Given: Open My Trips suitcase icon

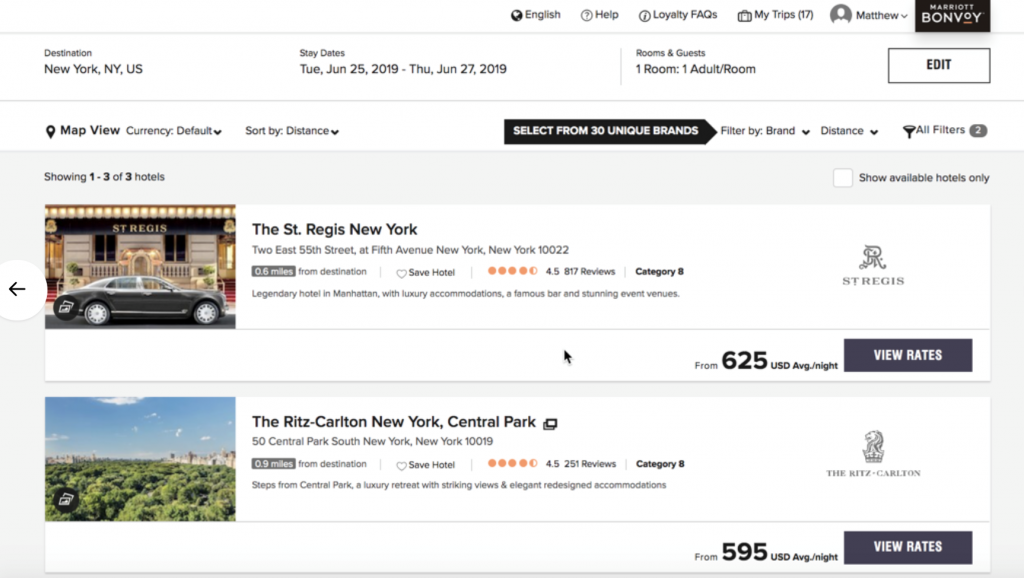Looking at the screenshot, I should click(744, 16).
